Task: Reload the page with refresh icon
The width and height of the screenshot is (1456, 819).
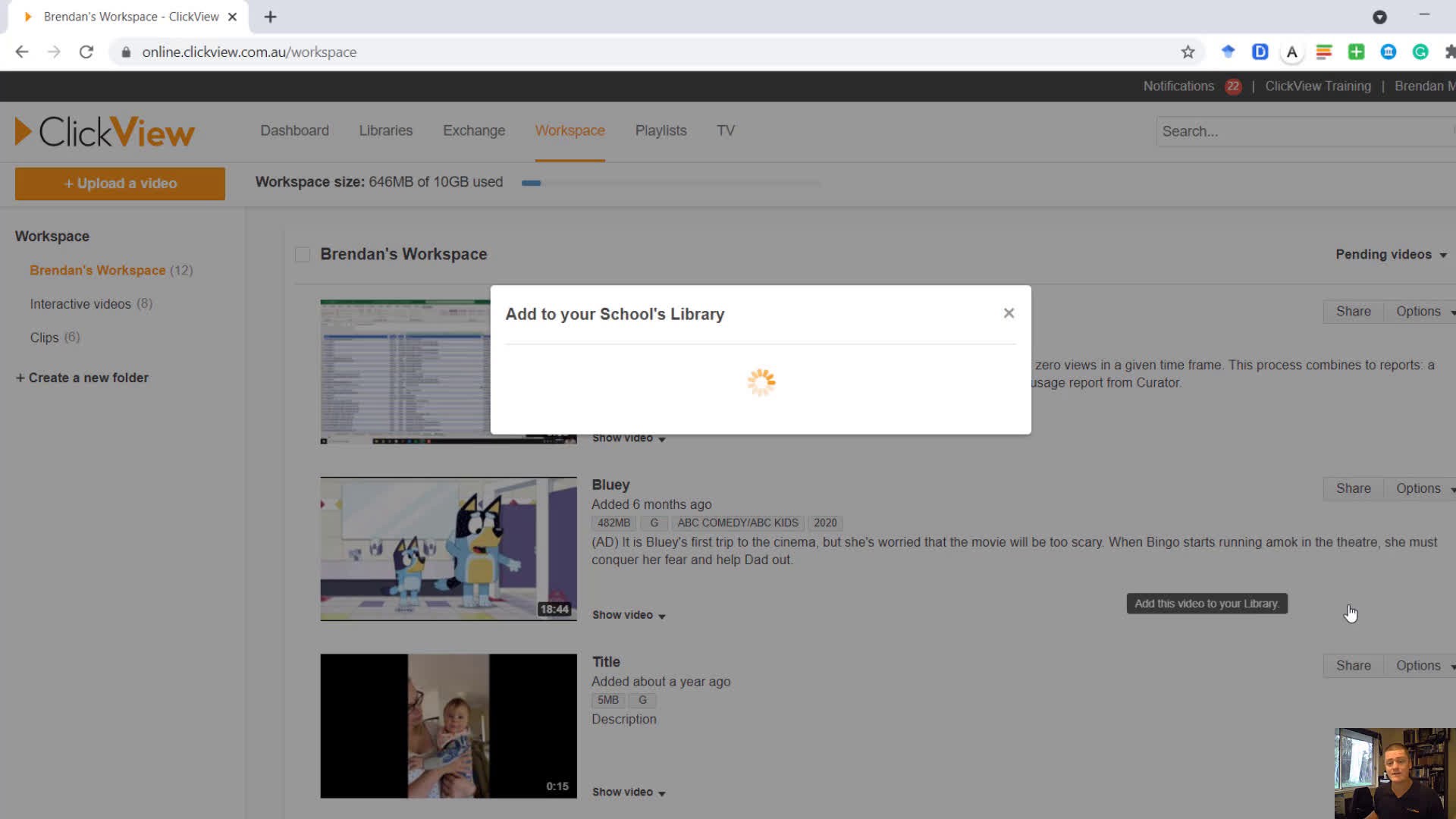Action: pos(86,52)
